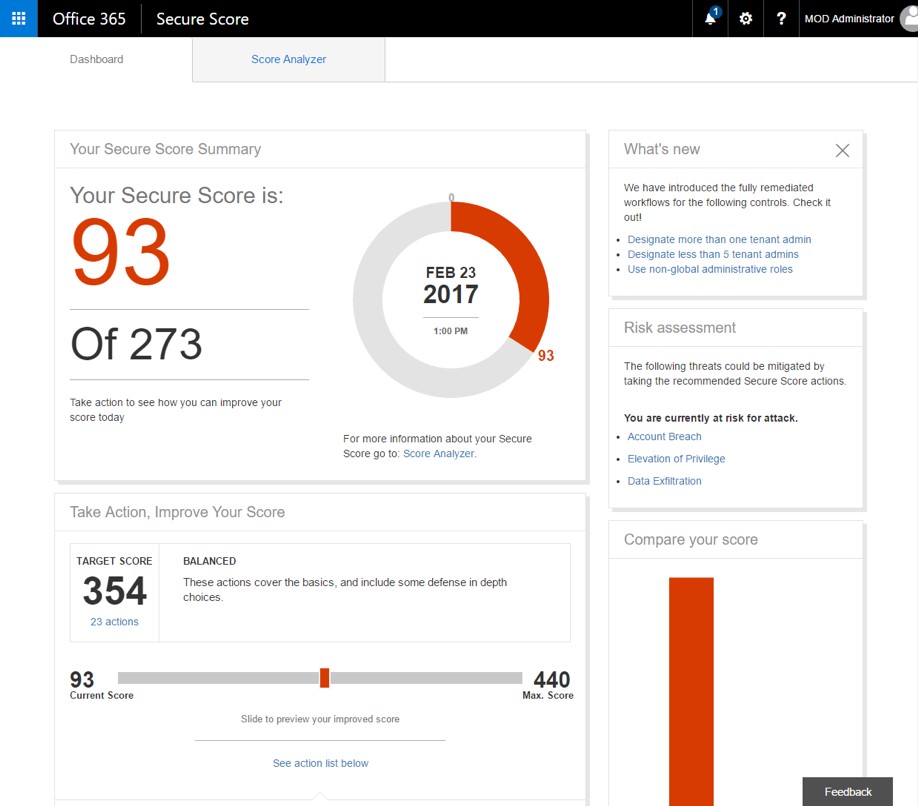
Task: Click 'Your Secure Score Summary' heading
Action: (165, 149)
